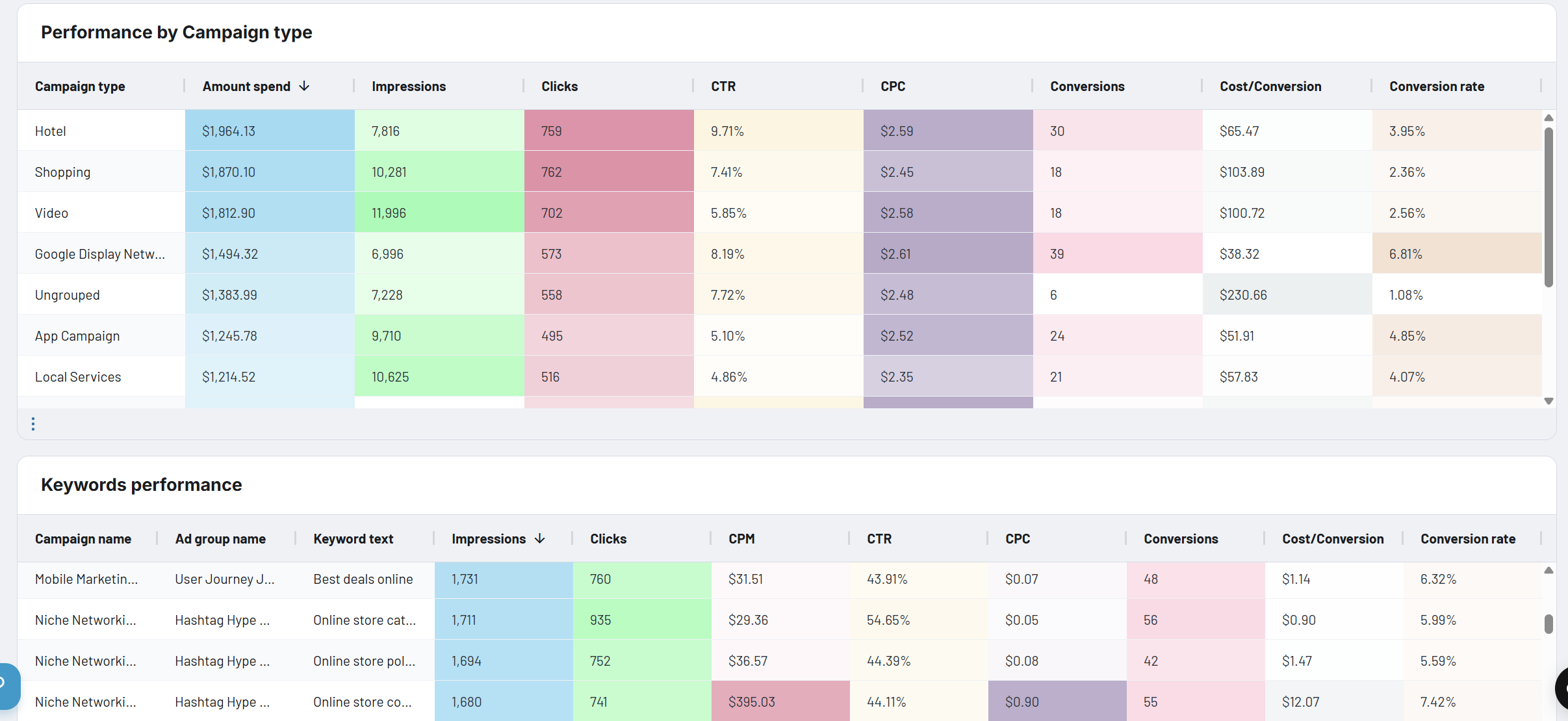Select the Google Display Network row
1568x721 pixels.
tap(101, 254)
